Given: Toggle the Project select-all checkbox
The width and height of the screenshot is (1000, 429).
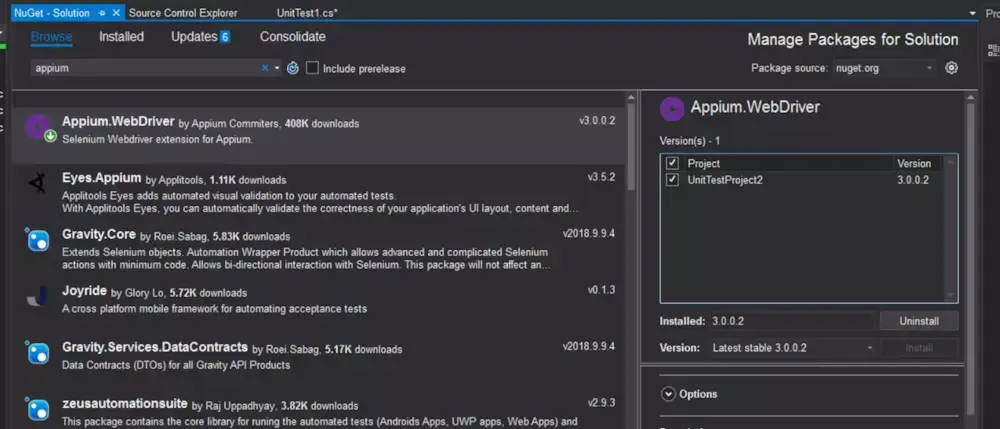Looking at the screenshot, I should [x=672, y=163].
